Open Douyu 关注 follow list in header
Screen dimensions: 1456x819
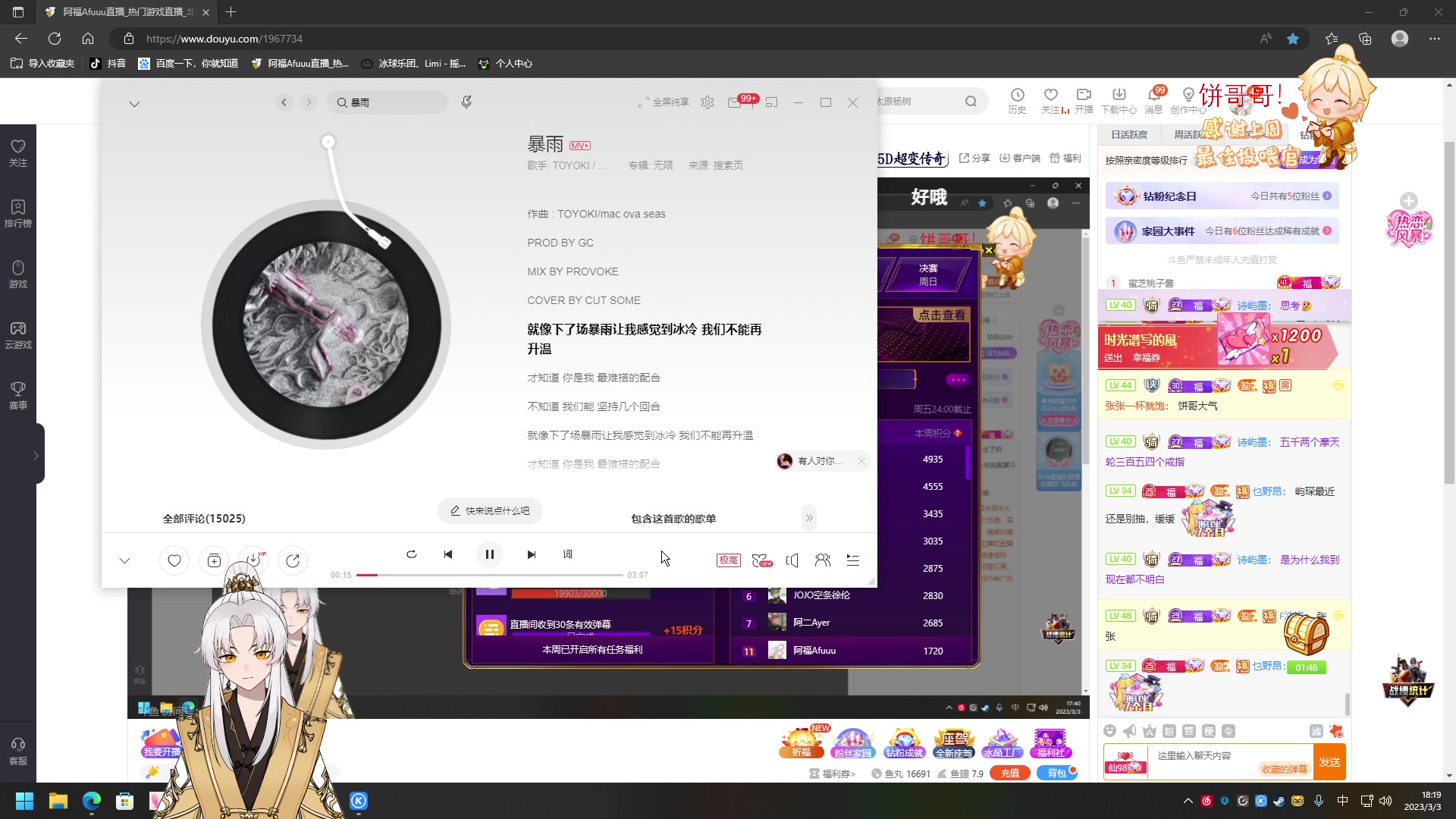tap(1051, 101)
